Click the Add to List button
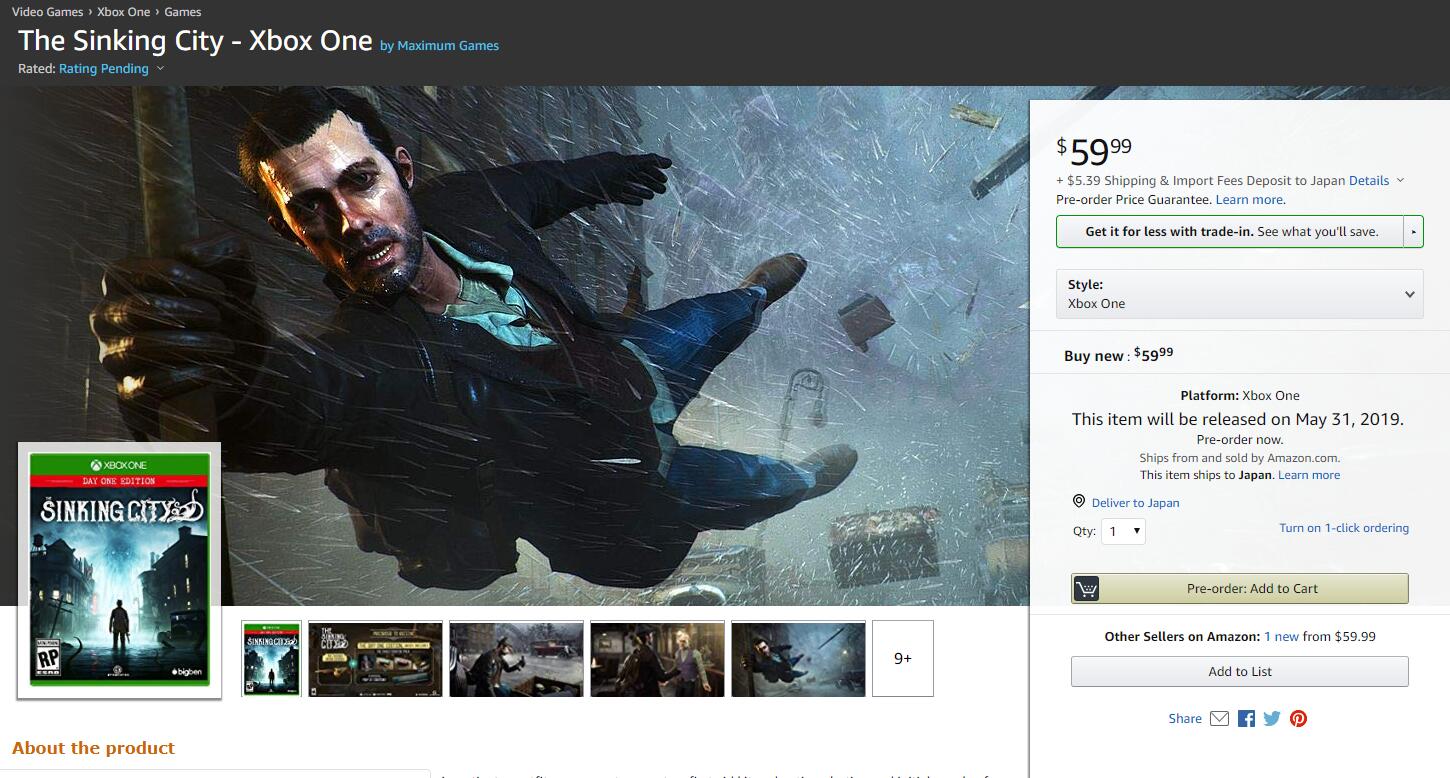The width and height of the screenshot is (1450, 778). click(x=1239, y=672)
